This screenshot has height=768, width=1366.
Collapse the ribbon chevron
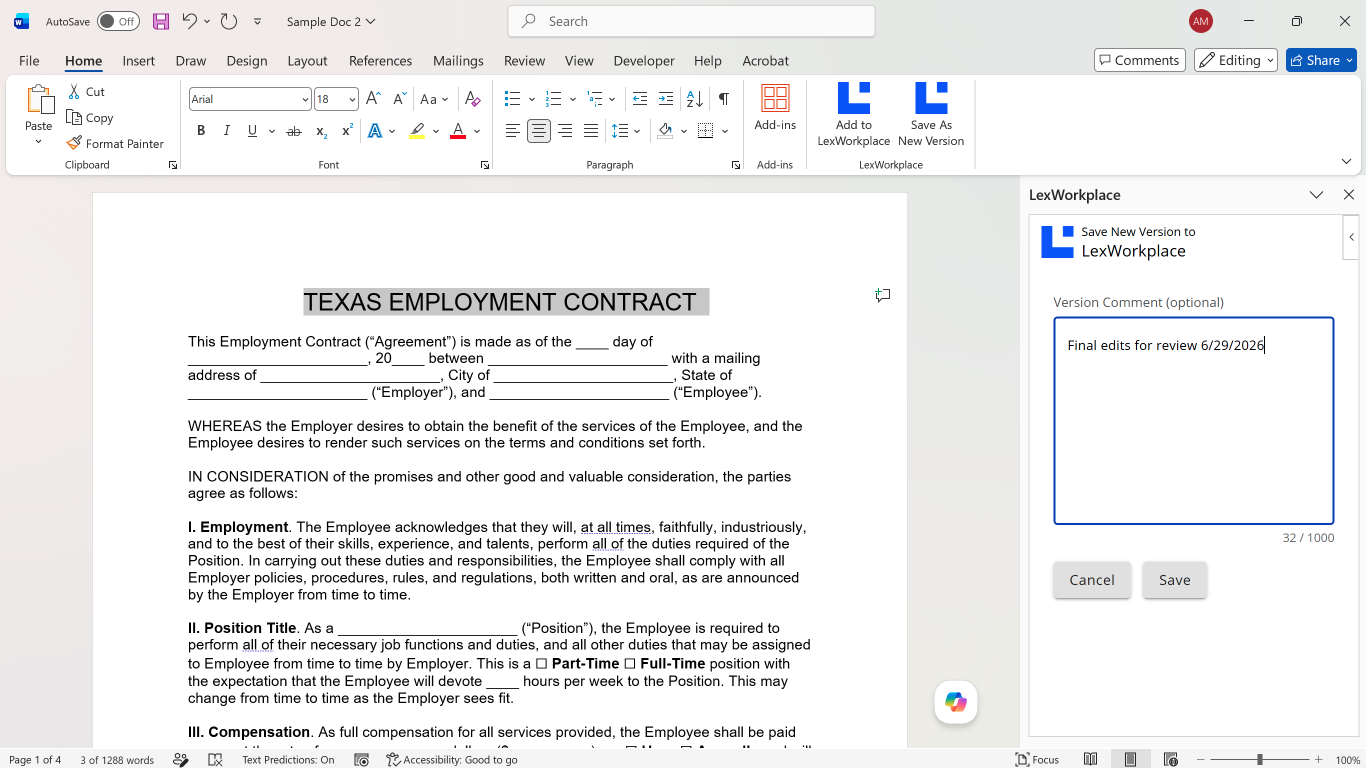(1346, 161)
